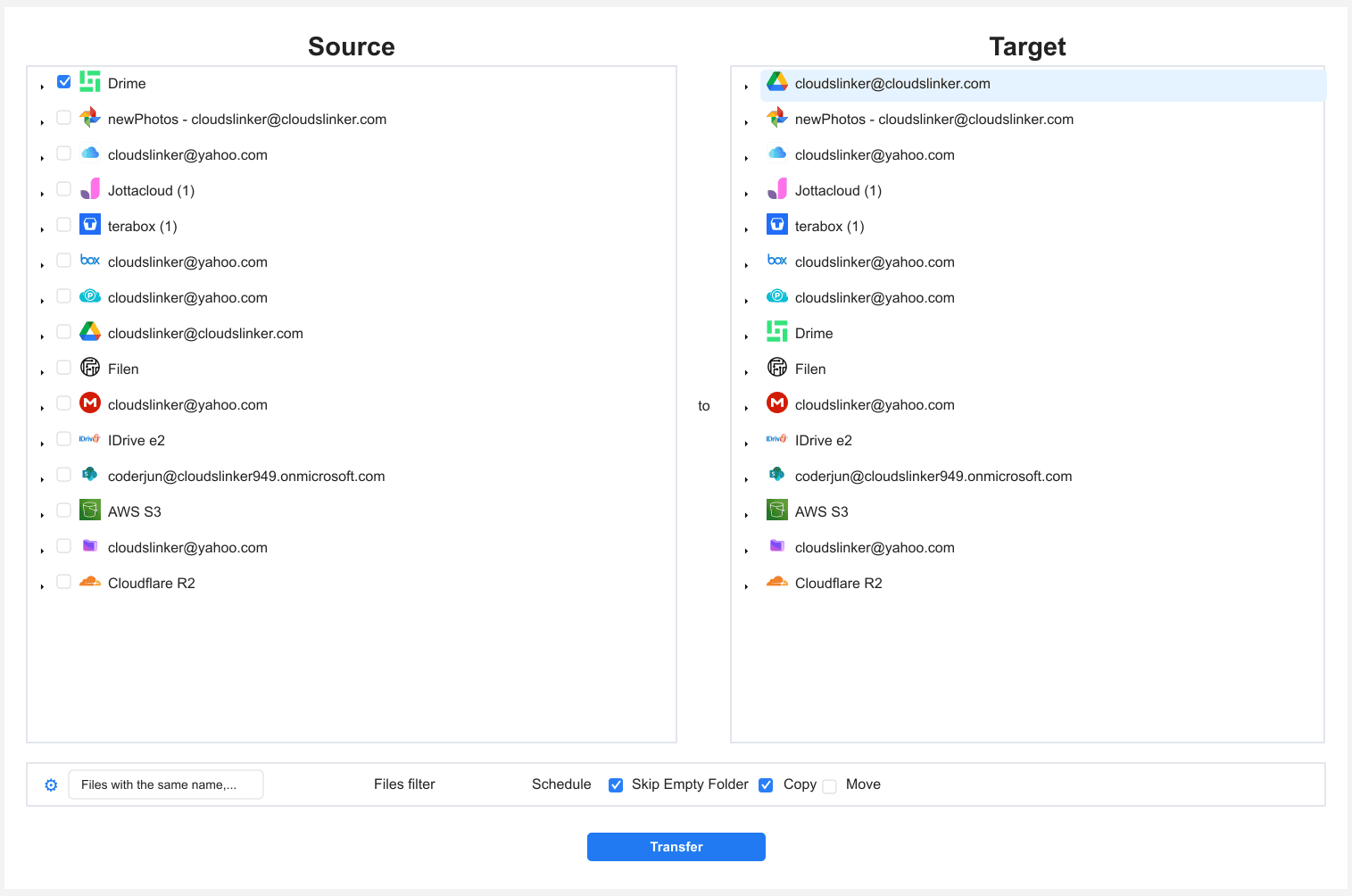Click Cloudflare R2 icon in Source list
Viewport: 1352px width, 896px height.
click(90, 582)
